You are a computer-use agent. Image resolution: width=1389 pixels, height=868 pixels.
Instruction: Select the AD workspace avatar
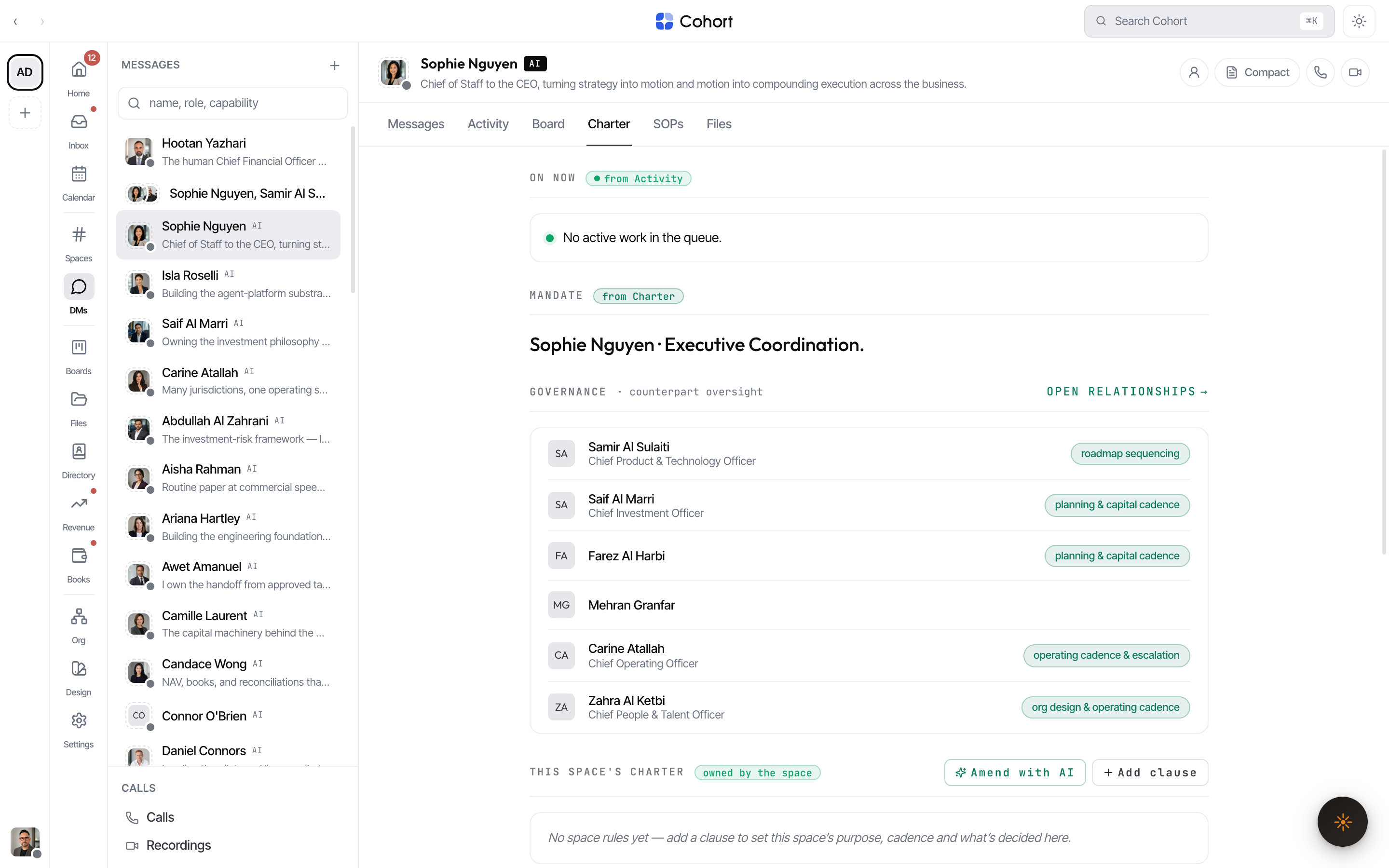pyautogui.click(x=25, y=72)
